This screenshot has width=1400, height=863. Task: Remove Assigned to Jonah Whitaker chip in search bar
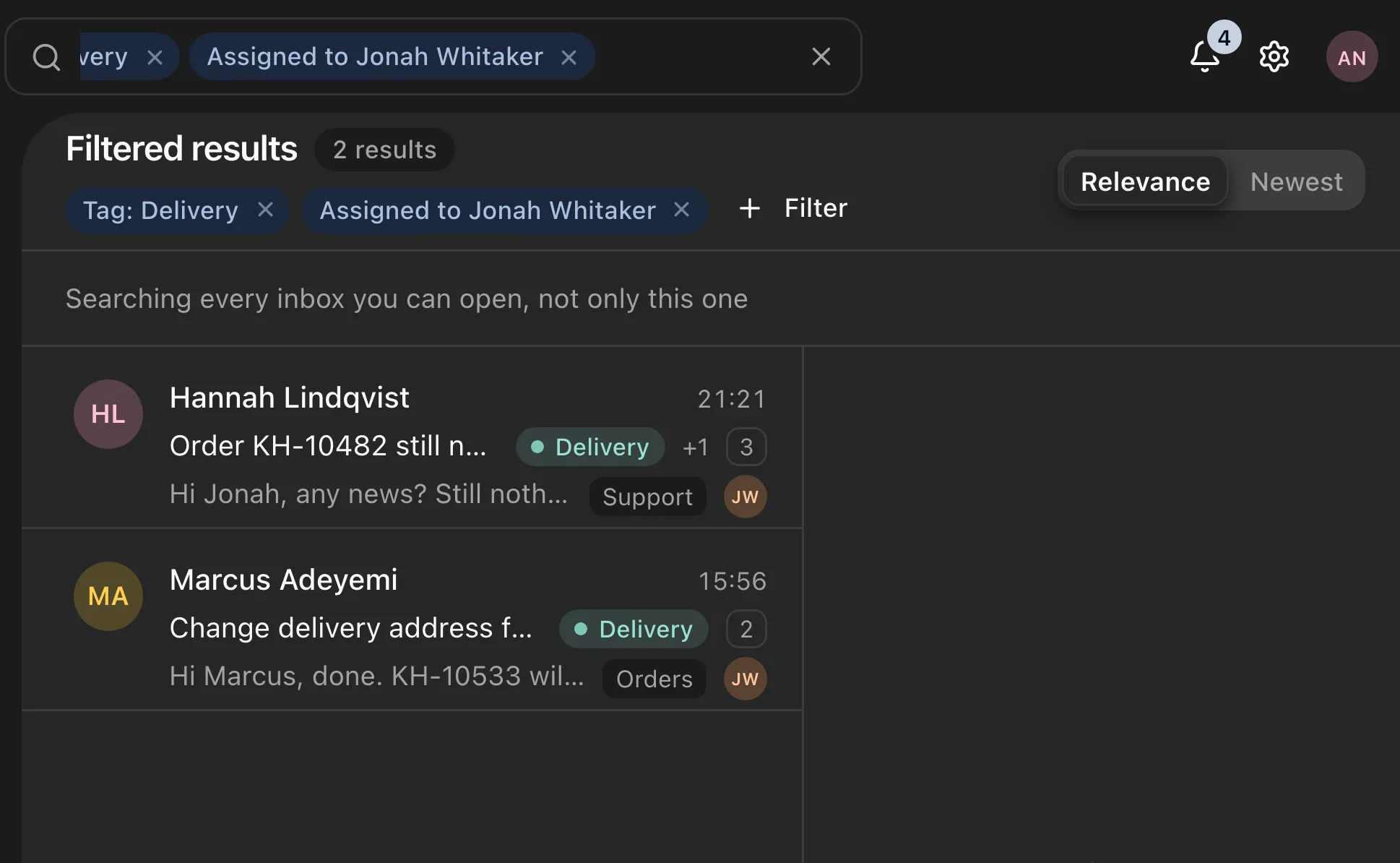pyautogui.click(x=569, y=56)
